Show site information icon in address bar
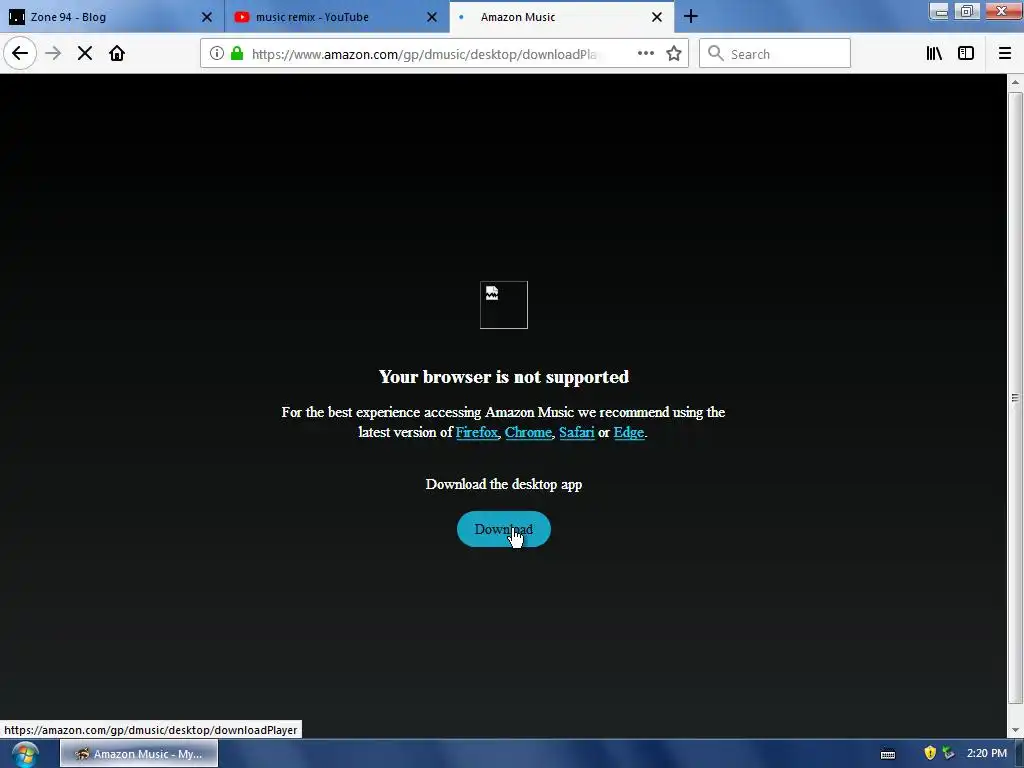1024x768 pixels. pos(217,54)
